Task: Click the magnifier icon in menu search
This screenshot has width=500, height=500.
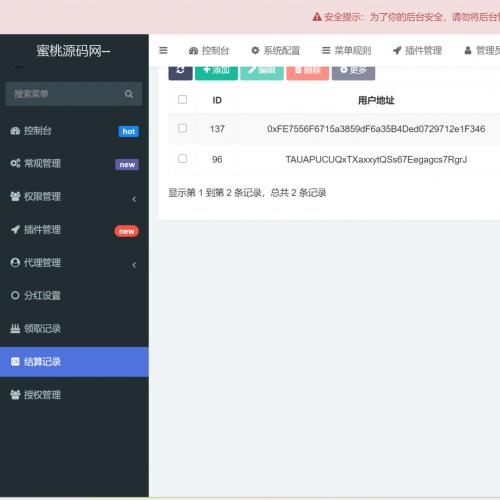Action: 129,94
